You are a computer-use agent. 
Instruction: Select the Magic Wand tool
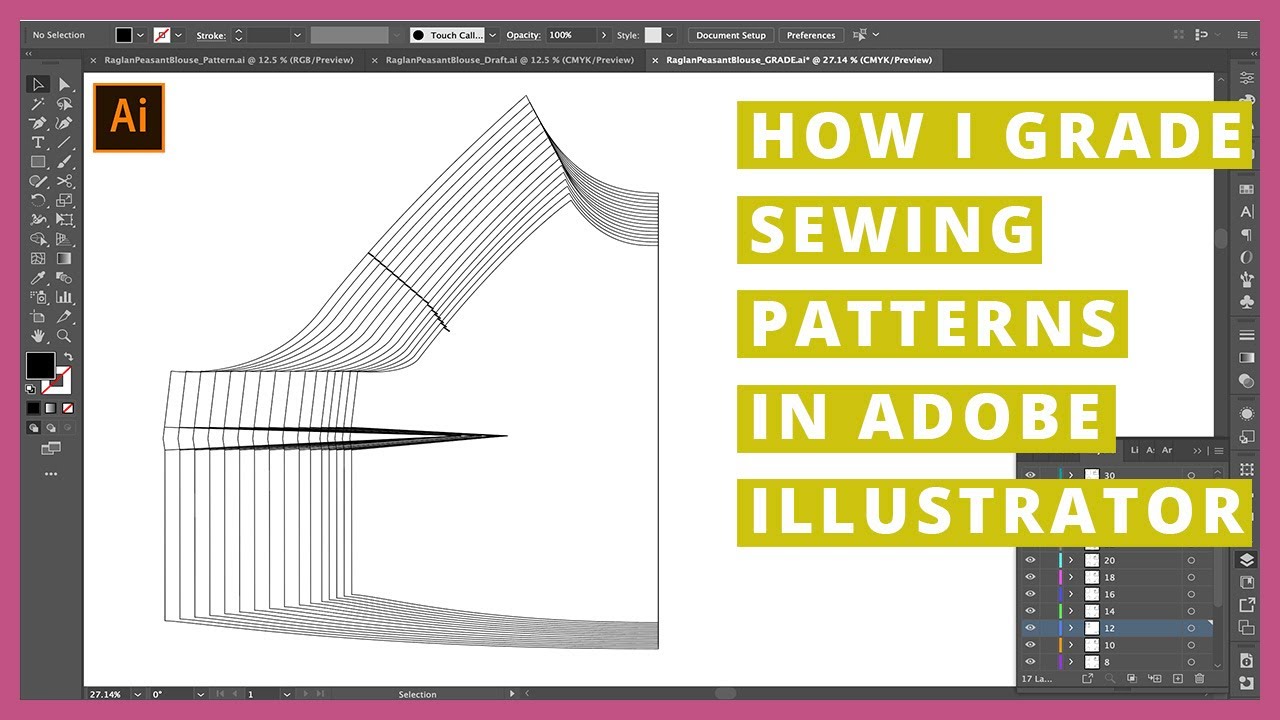[38, 104]
